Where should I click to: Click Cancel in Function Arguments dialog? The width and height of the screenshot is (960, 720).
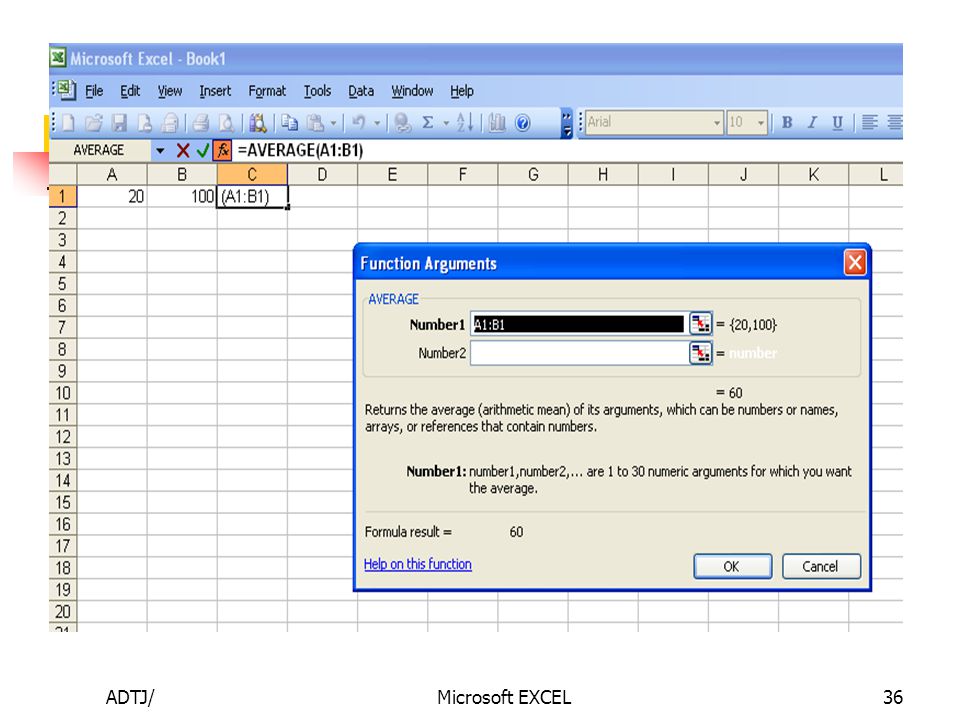tap(821, 566)
